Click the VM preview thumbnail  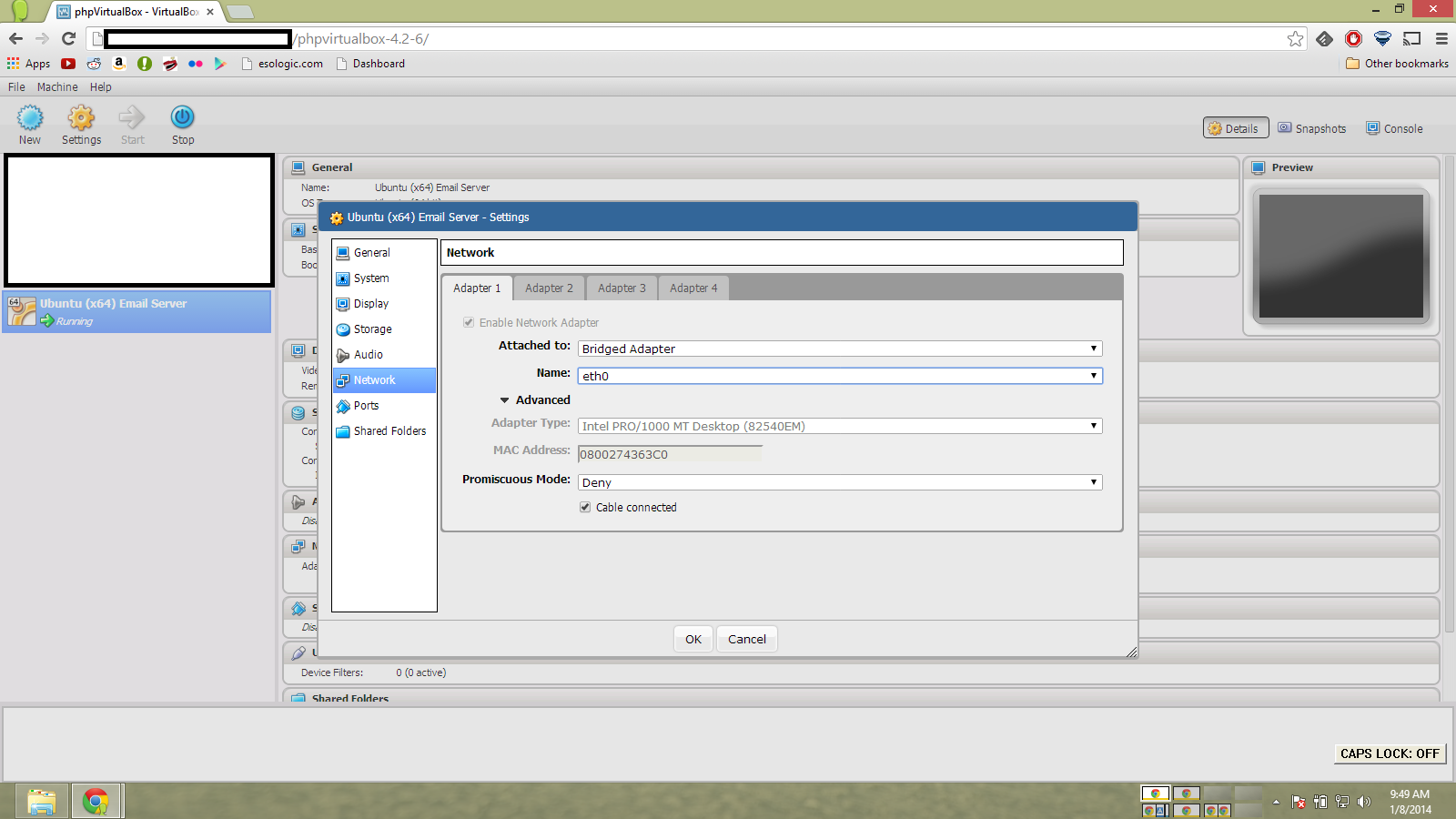[x=1341, y=256]
